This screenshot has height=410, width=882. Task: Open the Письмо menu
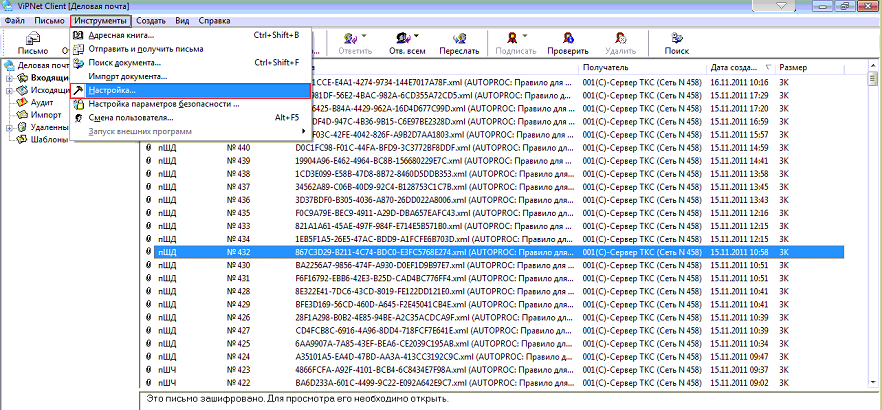(x=49, y=21)
